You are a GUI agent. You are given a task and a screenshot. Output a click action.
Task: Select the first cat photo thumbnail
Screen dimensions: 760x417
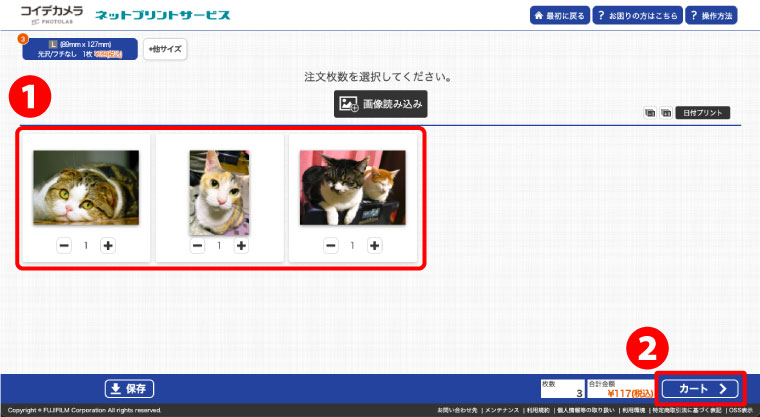coord(86,187)
